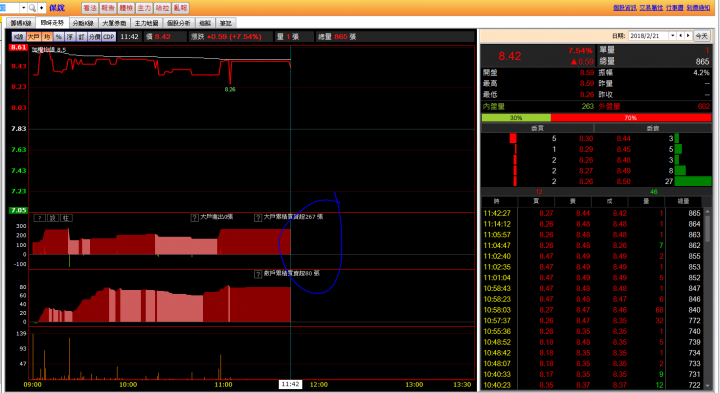The height and width of the screenshot is (393, 720).
Task: Toggle the 均 average line button
Action: [x=47, y=37]
